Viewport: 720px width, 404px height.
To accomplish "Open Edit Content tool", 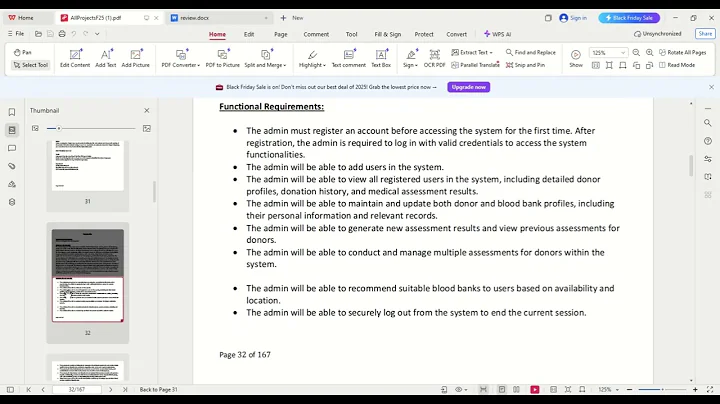I will 75,58.
